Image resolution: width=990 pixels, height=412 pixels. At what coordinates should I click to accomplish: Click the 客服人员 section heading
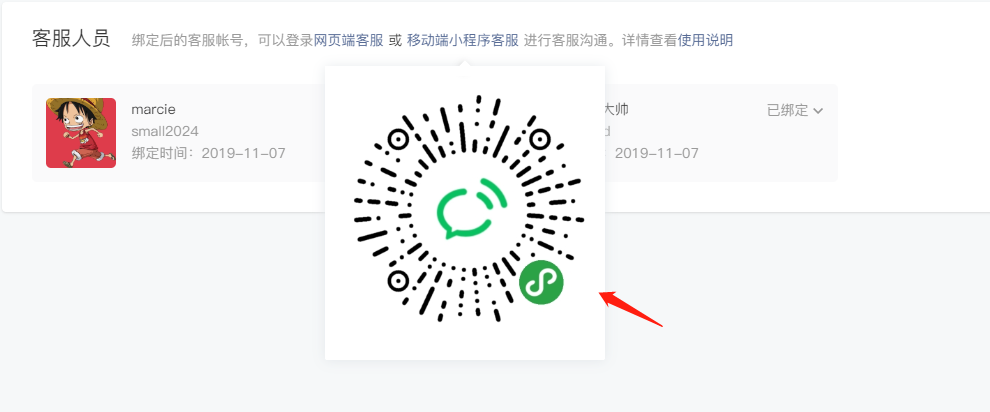(71, 39)
